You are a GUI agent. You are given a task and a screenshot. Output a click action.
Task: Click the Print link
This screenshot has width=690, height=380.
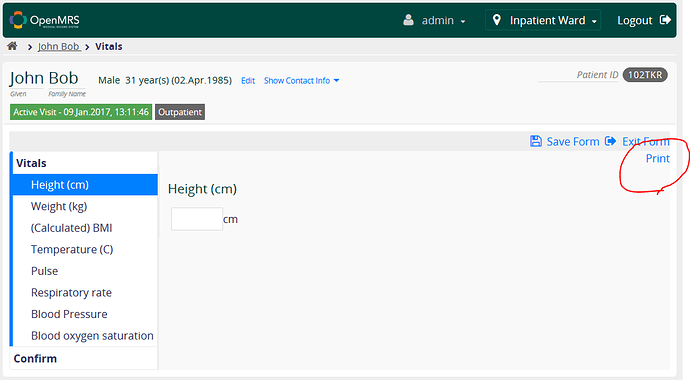pyautogui.click(x=657, y=158)
